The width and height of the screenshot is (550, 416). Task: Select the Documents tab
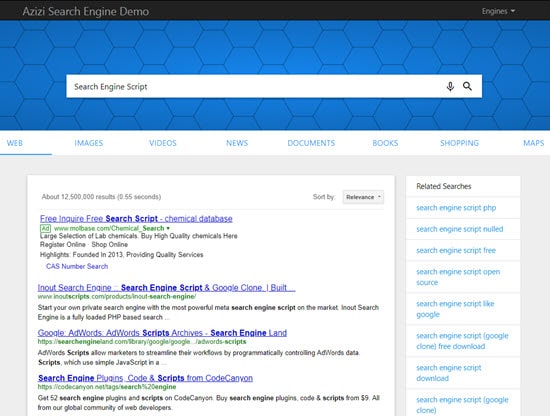pos(311,143)
